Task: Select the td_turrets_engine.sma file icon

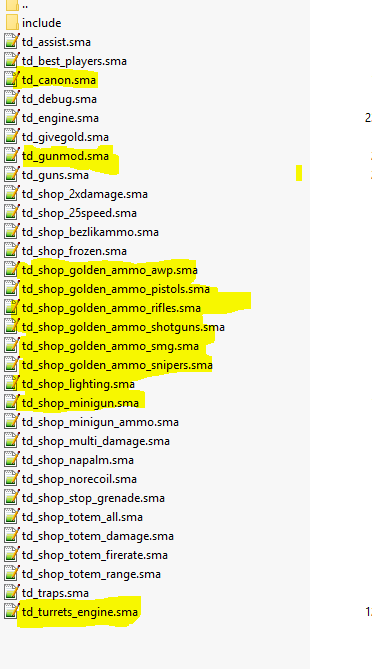Action: [x=12, y=612]
